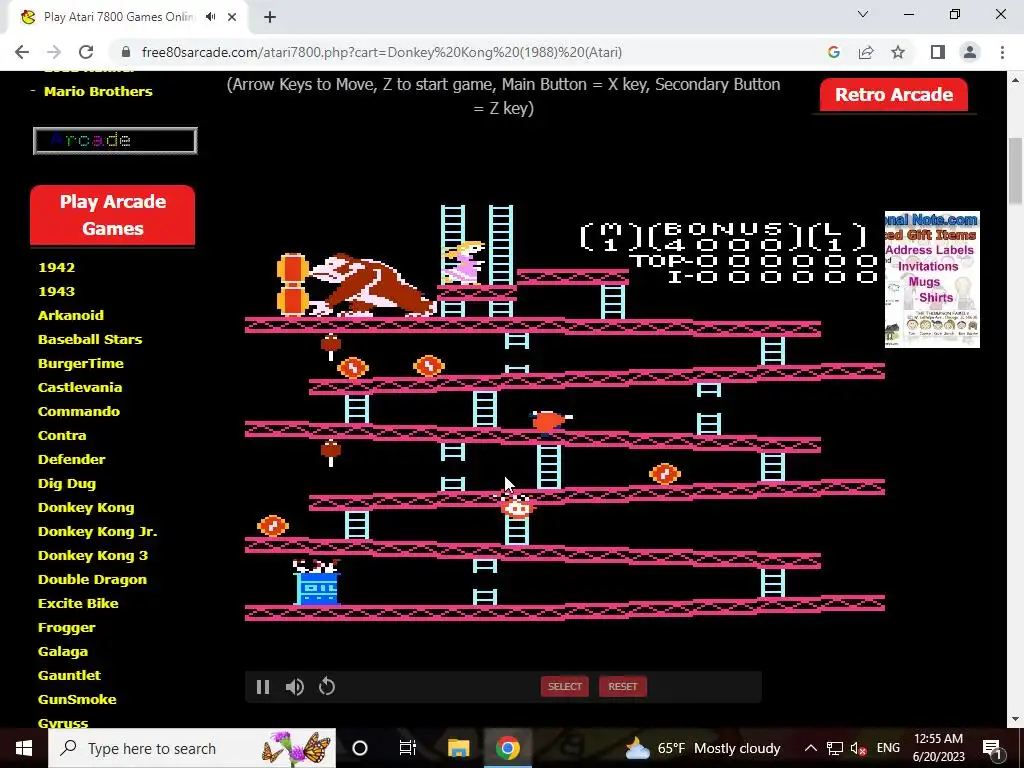The image size is (1024, 768).
Task: Open a new tab with the plus button
Action: (270, 17)
